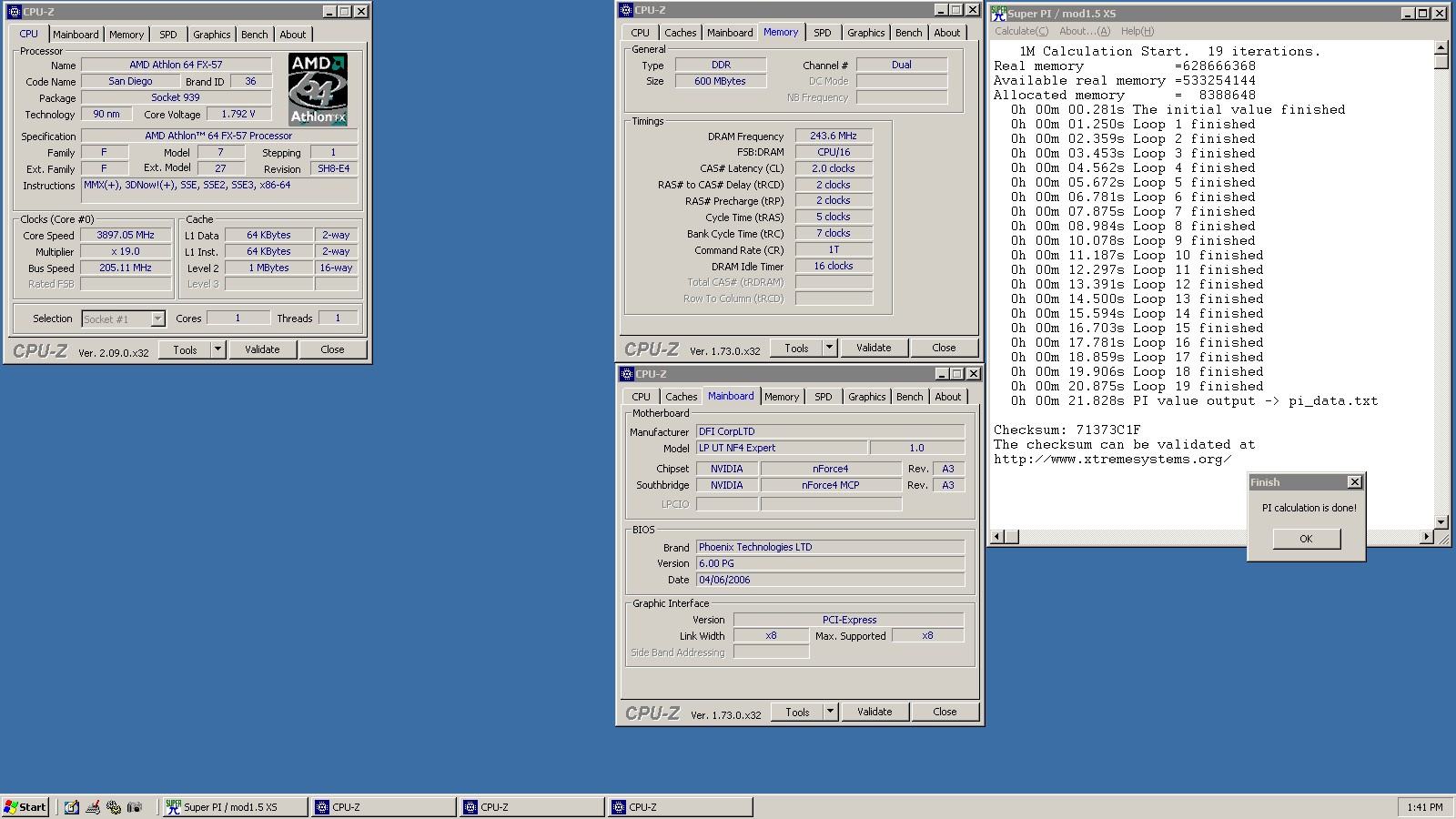Launch the camera quick launch icon
The height and width of the screenshot is (819, 1456).
coord(135,807)
